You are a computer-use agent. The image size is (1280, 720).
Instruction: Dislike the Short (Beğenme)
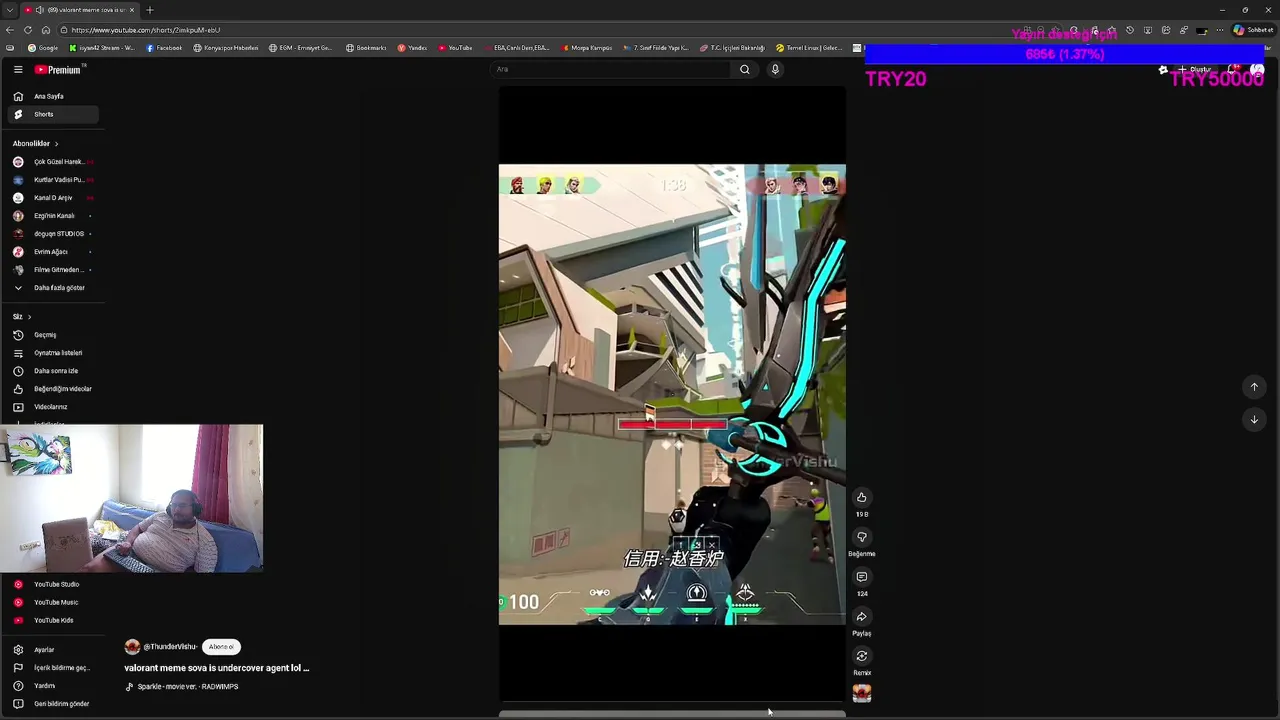click(861, 537)
